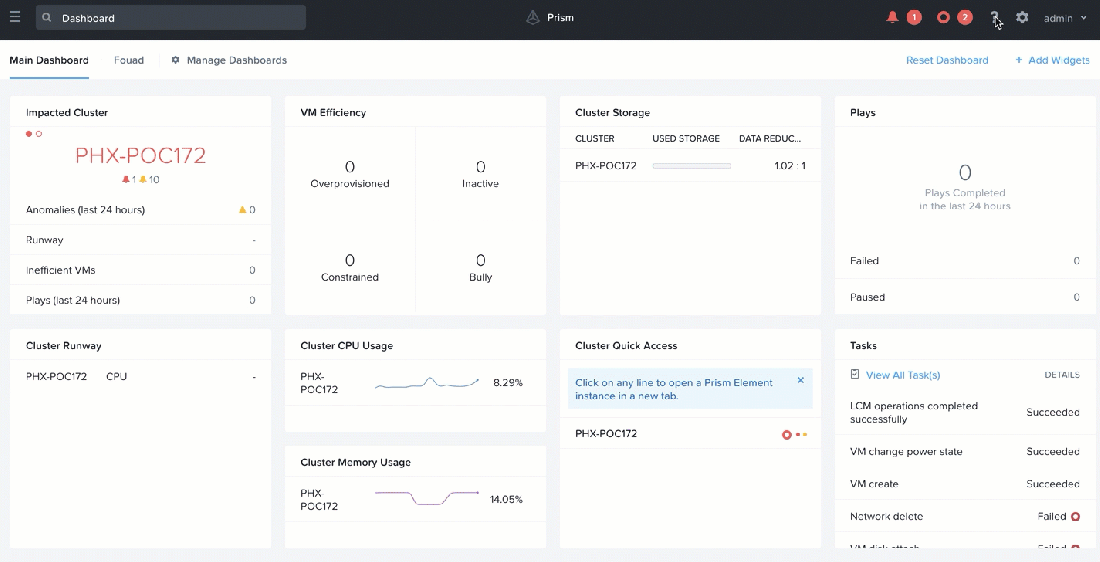Click Plays Completed count
This screenshot has width=1100, height=562.
pos(965,173)
